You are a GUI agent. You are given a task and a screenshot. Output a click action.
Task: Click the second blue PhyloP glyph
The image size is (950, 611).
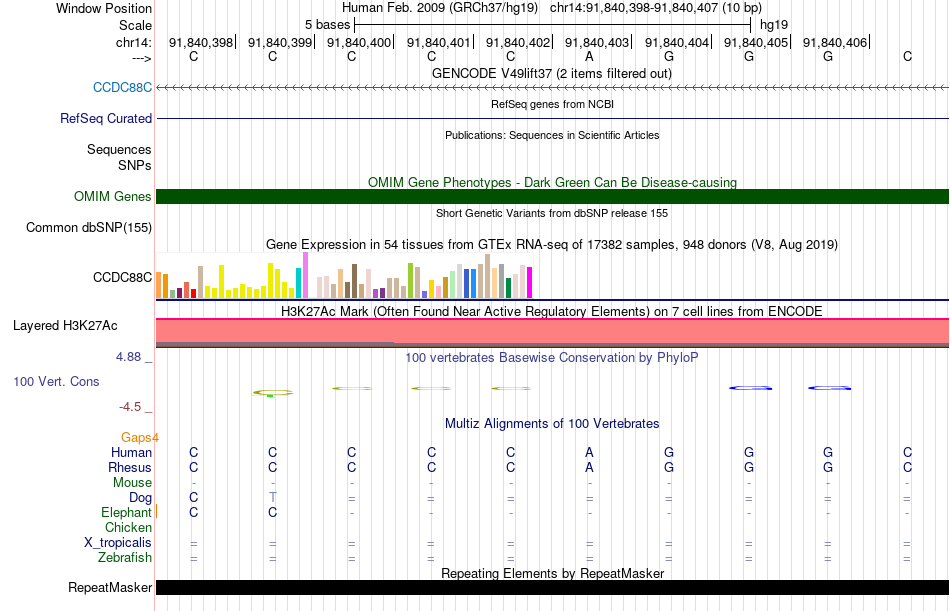point(829,388)
